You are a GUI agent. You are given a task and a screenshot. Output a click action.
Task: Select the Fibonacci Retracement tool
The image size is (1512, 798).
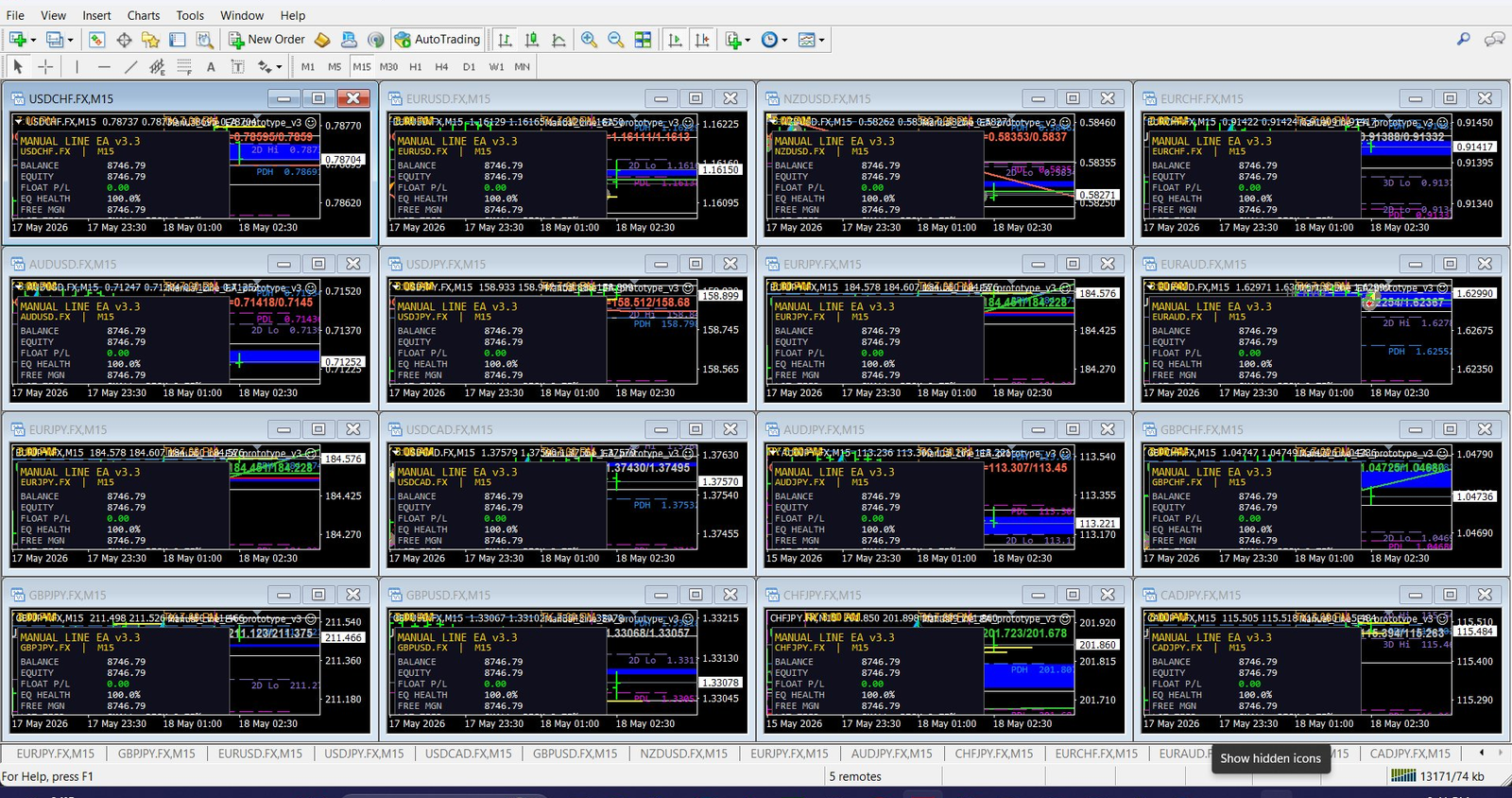click(184, 66)
